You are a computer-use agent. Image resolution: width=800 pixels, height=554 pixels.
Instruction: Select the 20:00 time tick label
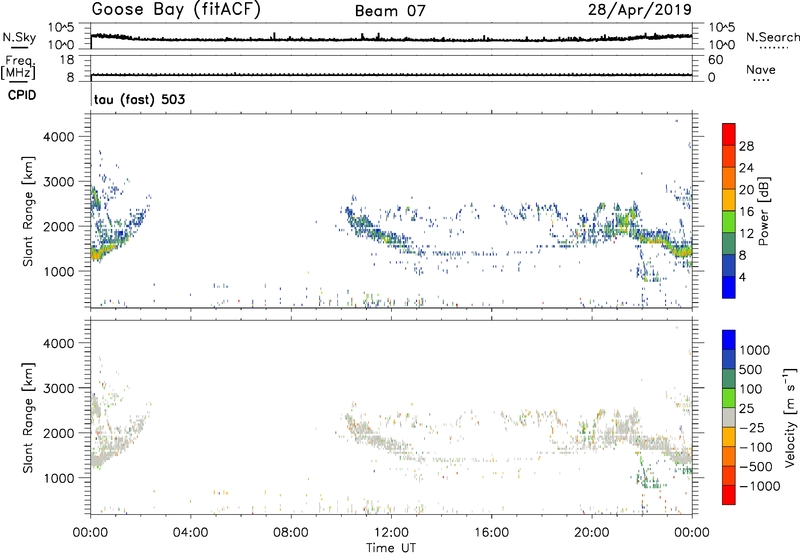(x=592, y=533)
